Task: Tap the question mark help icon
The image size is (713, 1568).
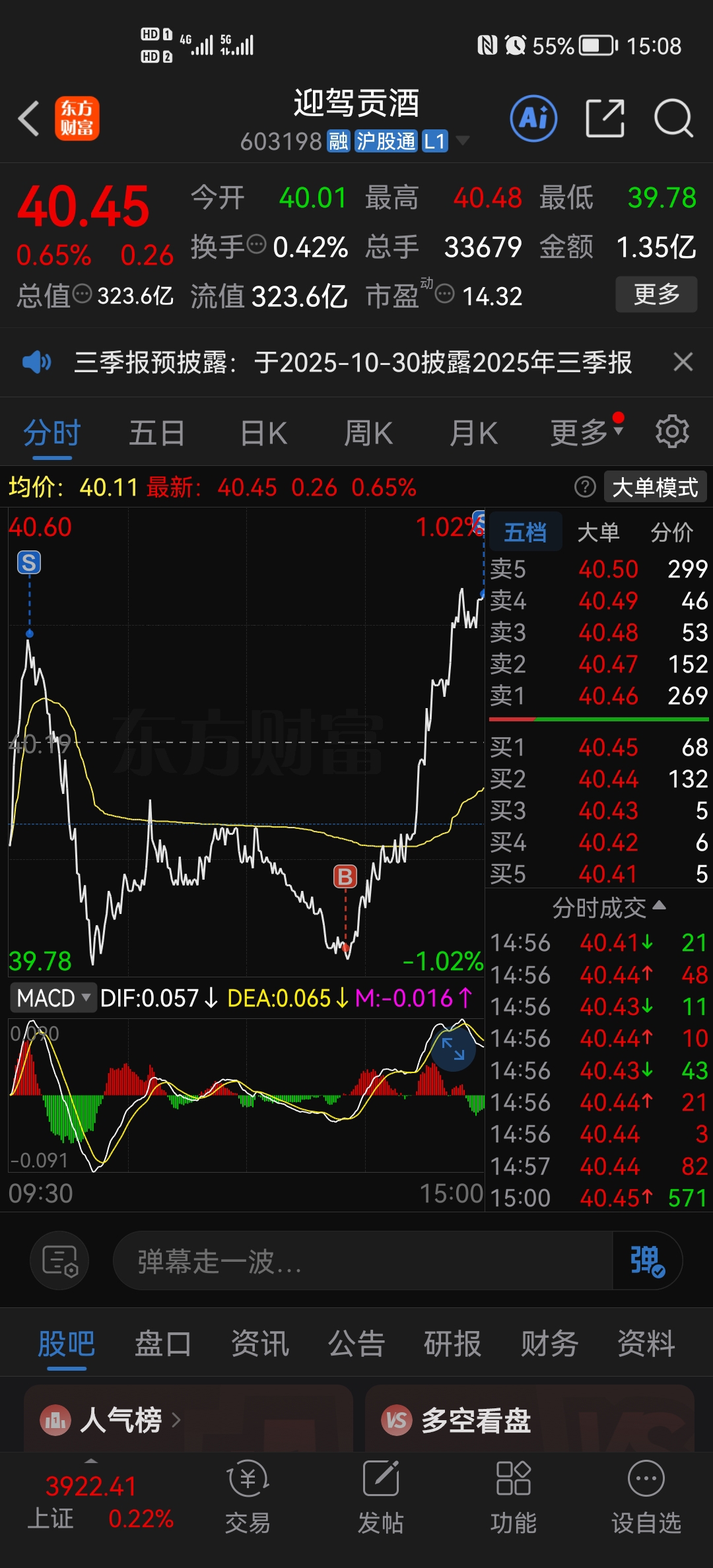Action: (x=585, y=487)
